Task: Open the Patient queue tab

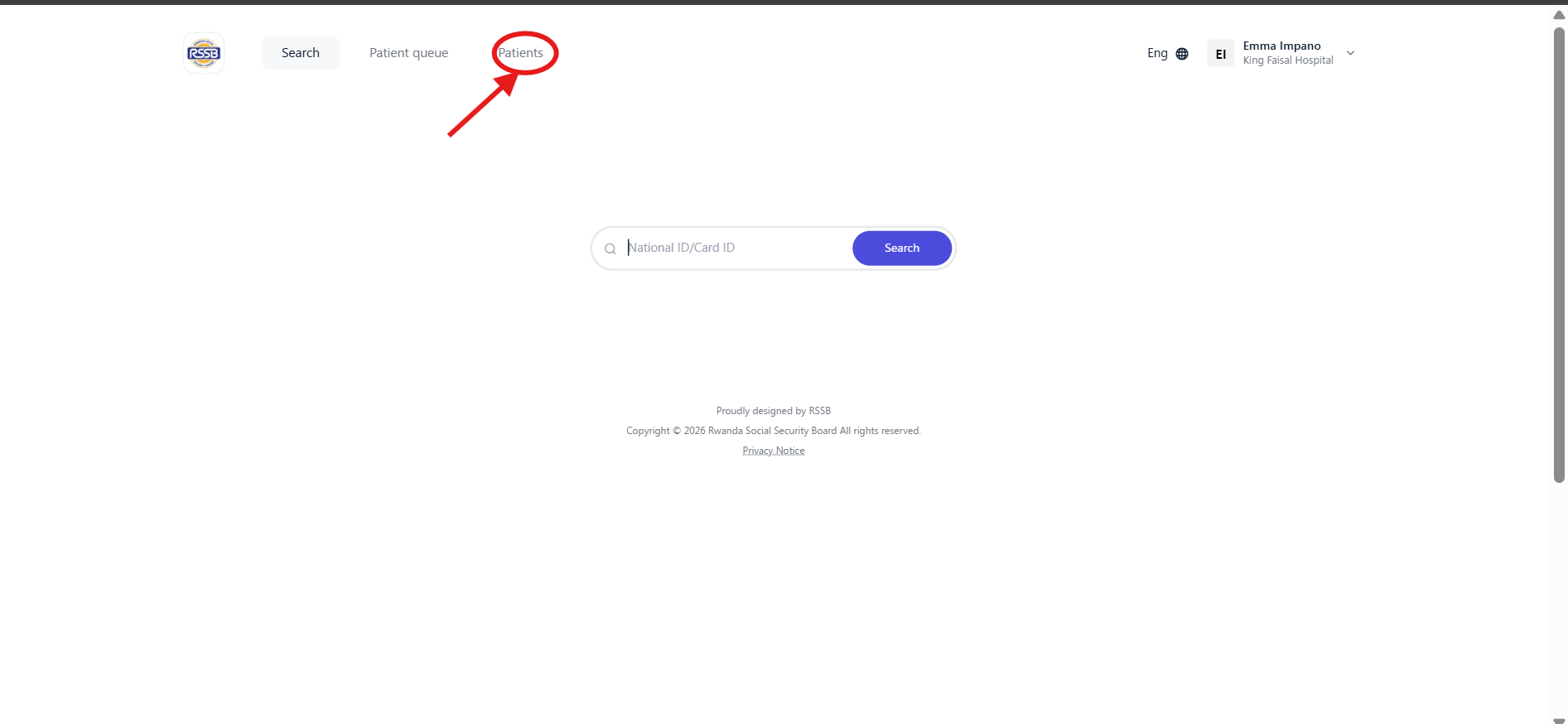Action: (408, 53)
